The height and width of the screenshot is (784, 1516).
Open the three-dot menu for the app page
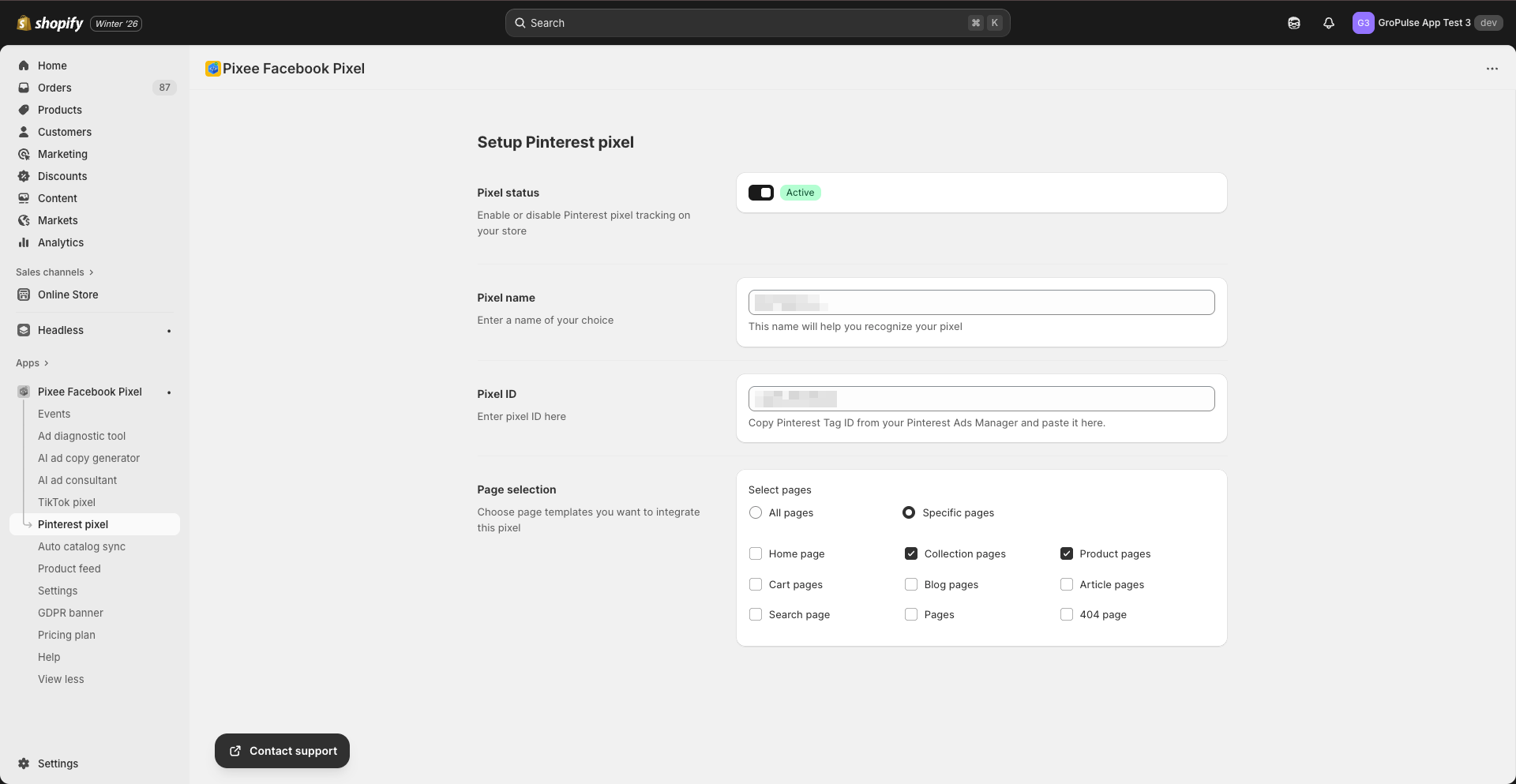pos(1492,69)
